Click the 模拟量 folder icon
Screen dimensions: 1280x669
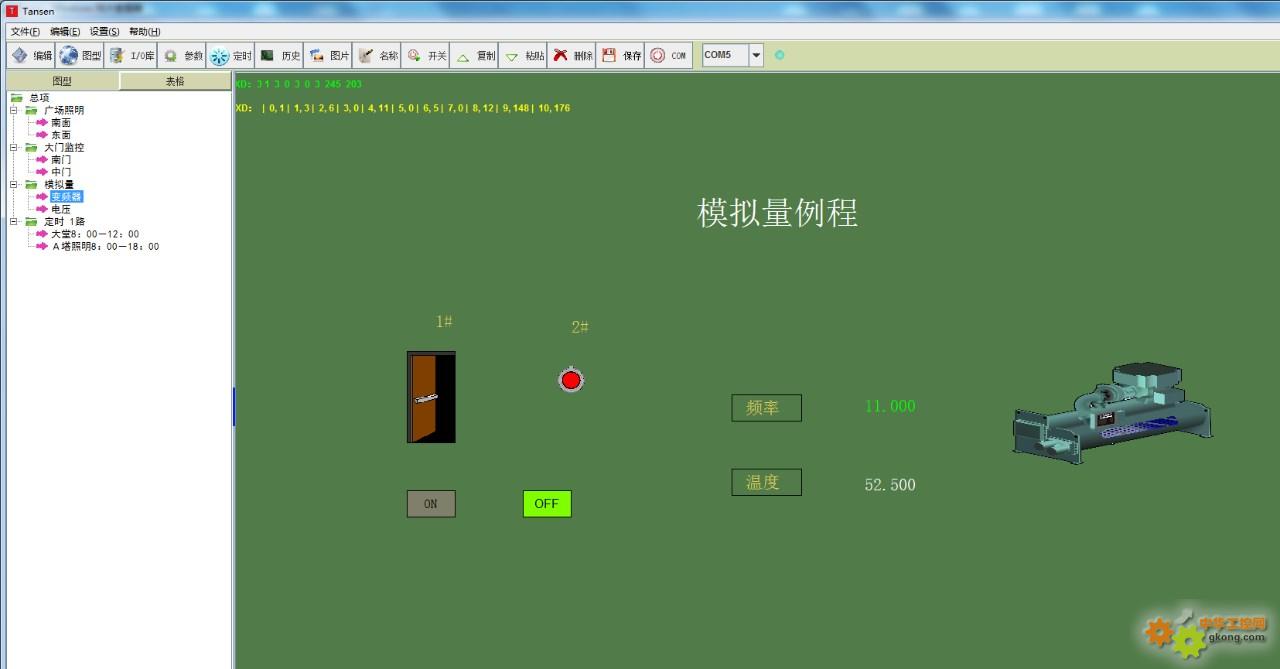(x=31, y=184)
